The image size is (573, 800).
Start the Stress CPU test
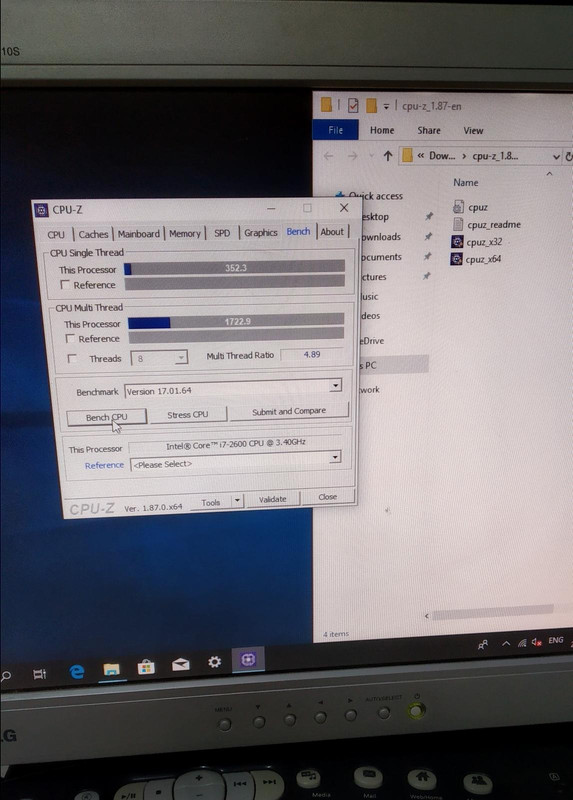[x=188, y=415]
